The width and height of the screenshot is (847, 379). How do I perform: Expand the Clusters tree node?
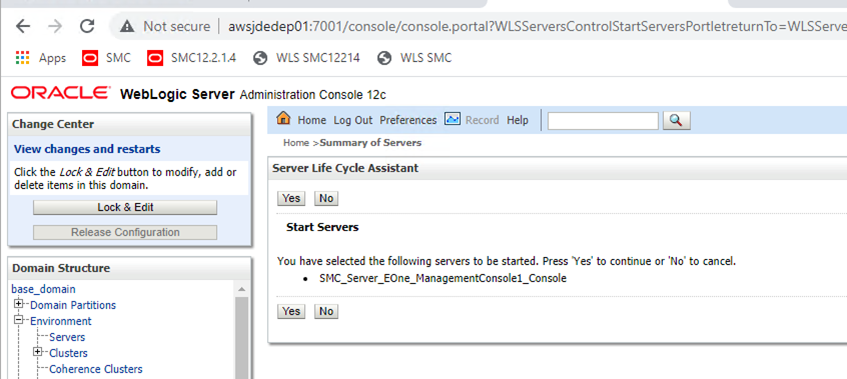[x=38, y=352]
